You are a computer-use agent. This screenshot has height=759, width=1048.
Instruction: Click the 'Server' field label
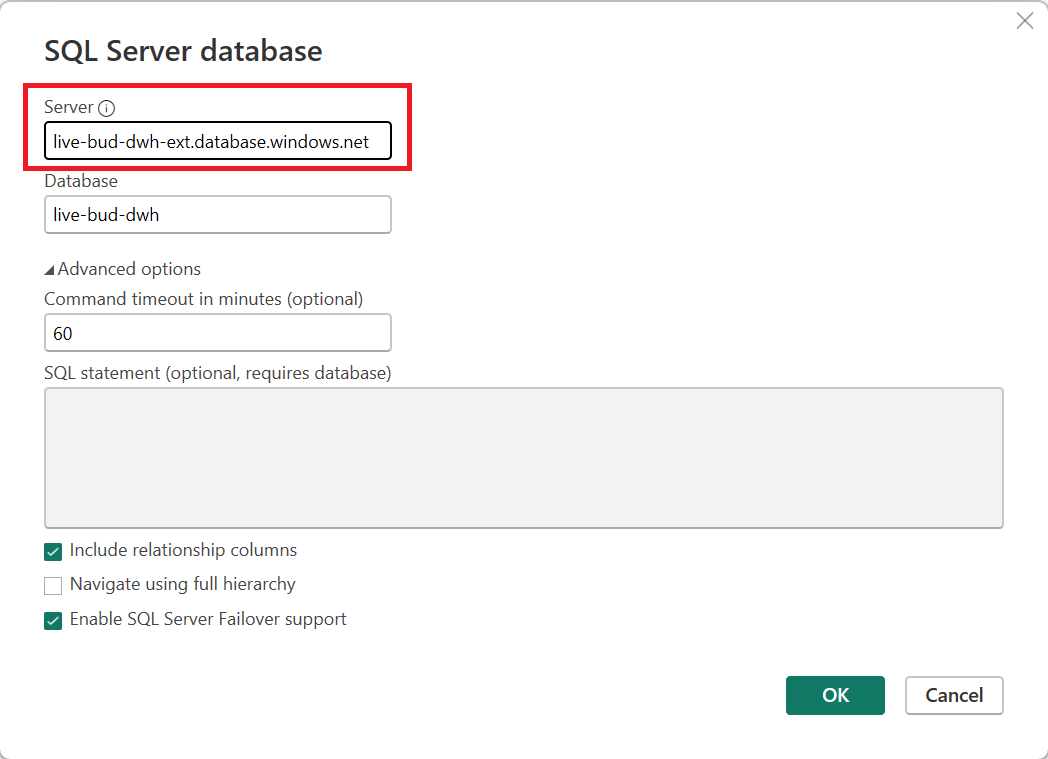tap(69, 108)
